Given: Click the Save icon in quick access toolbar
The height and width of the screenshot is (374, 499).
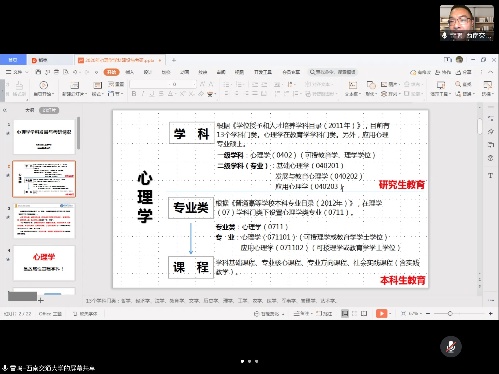Looking at the screenshot, I should click(38, 72).
